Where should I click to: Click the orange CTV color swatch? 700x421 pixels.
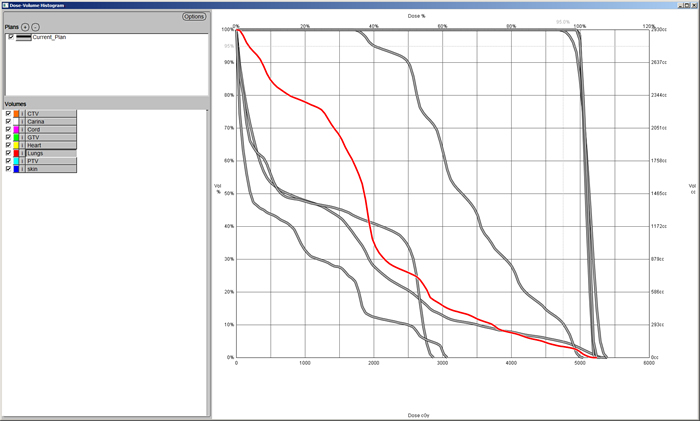click(16, 114)
